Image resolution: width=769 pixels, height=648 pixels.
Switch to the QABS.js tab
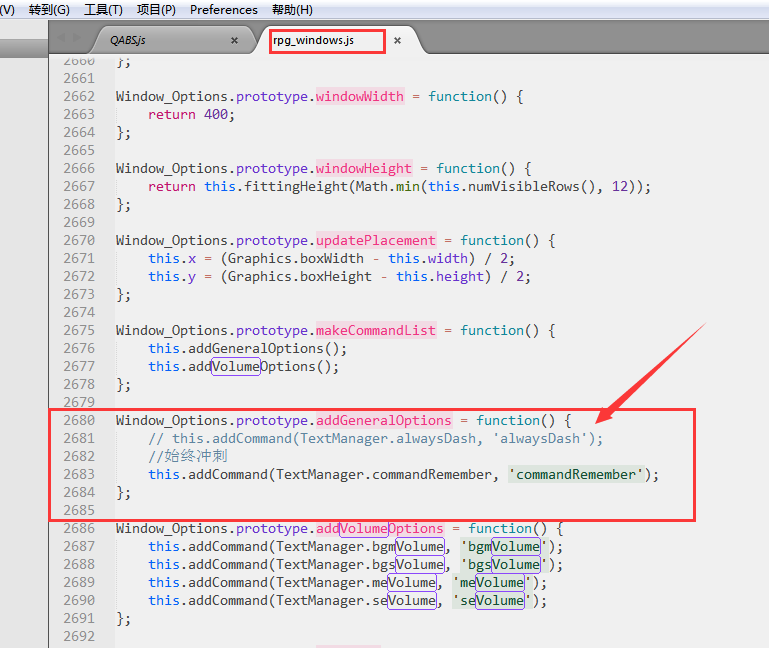pos(128,40)
